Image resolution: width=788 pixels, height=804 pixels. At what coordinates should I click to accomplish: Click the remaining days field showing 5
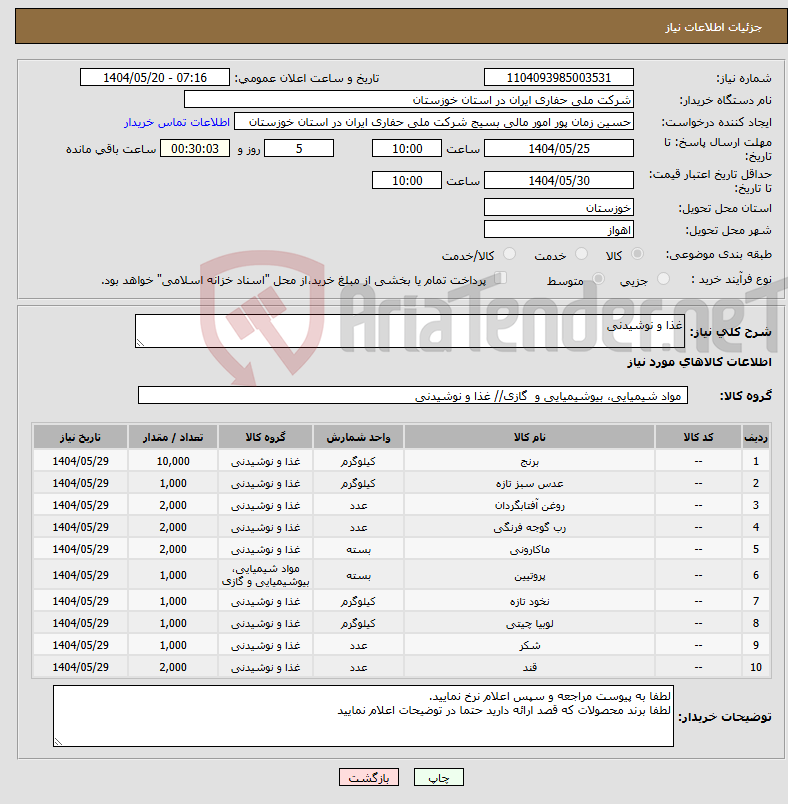pos(299,149)
